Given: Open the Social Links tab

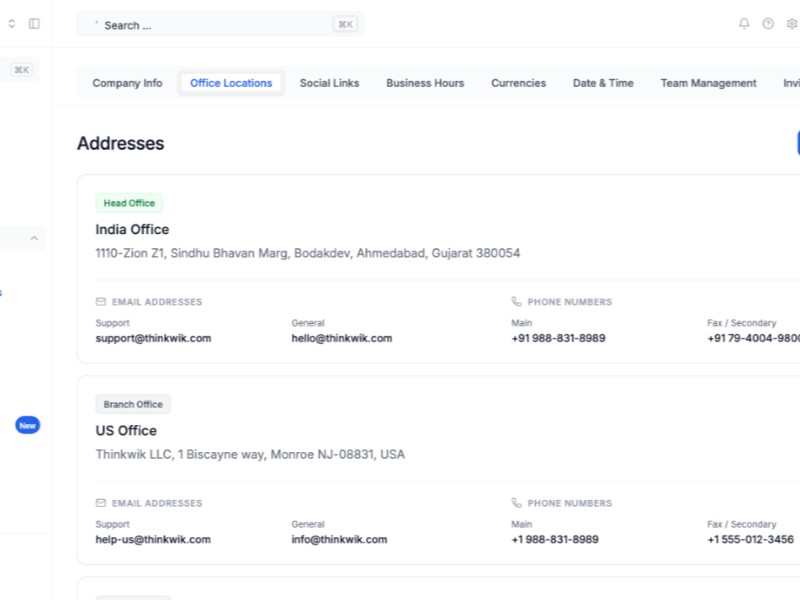Looking at the screenshot, I should pyautogui.click(x=329, y=83).
